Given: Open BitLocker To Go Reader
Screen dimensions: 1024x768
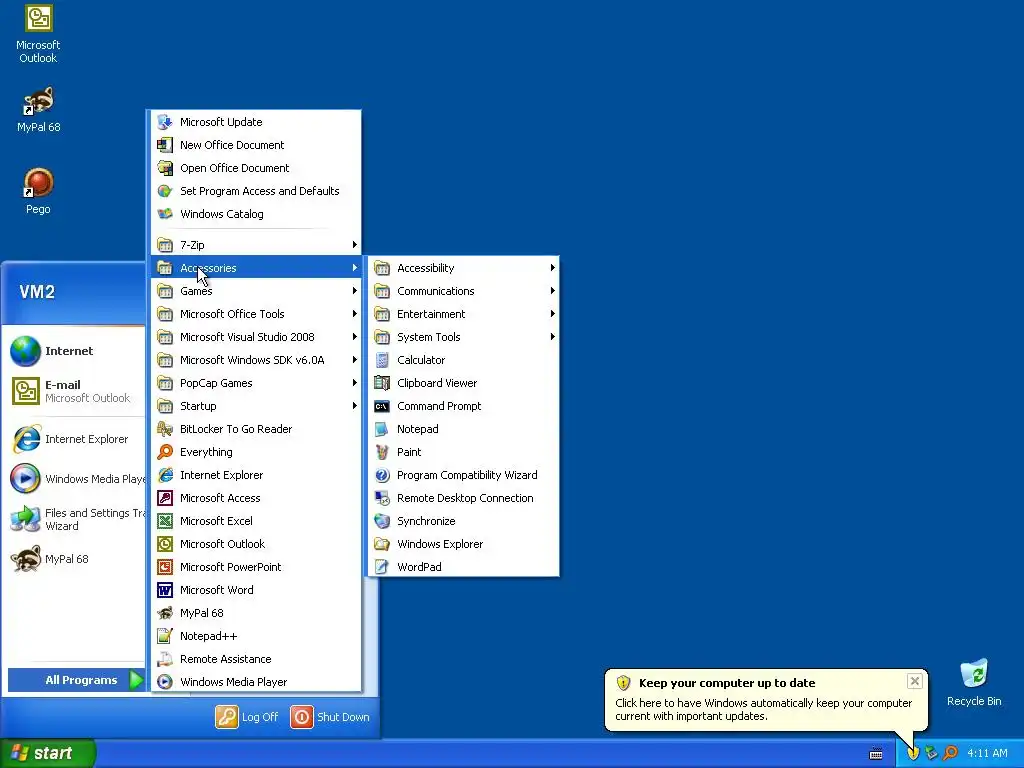Looking at the screenshot, I should pyautogui.click(x=255, y=429).
